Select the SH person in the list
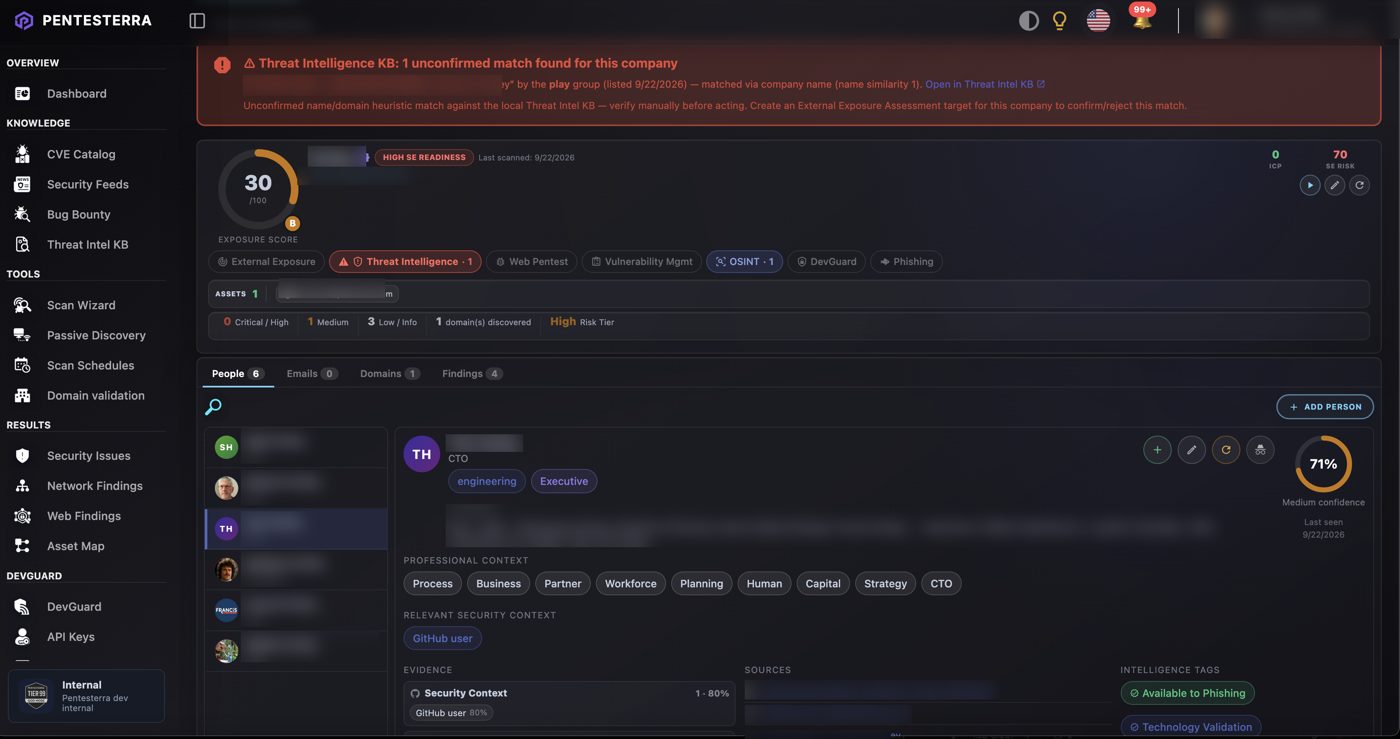This screenshot has width=1400, height=739. (x=296, y=447)
